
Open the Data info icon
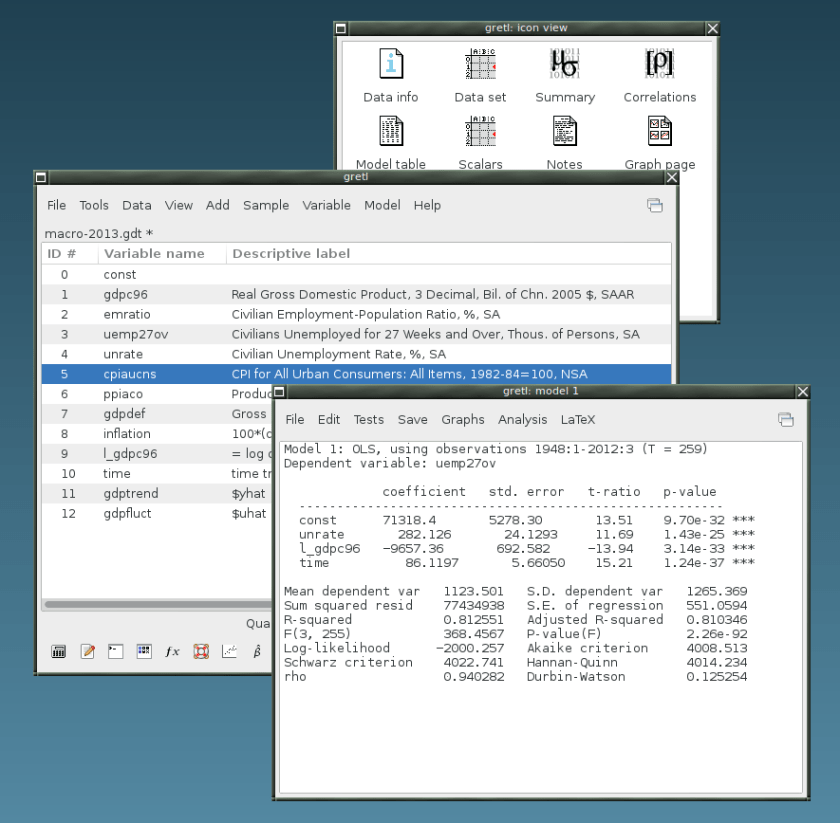point(390,64)
